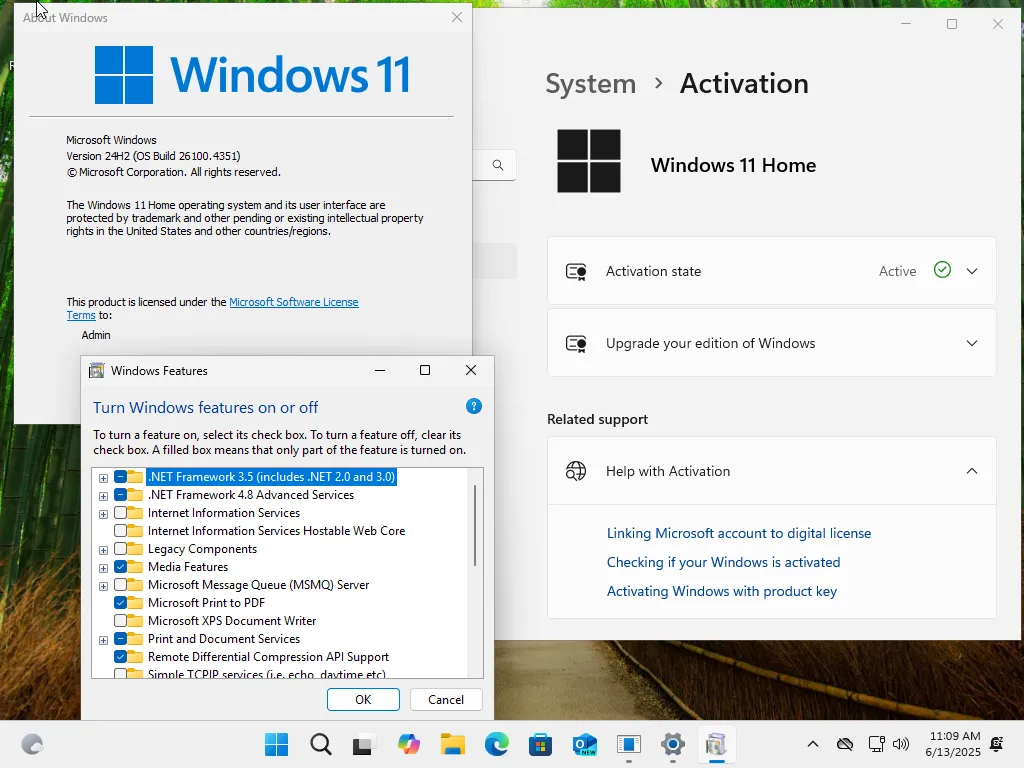Enable Microsoft XPS Document Writer checkbox

pyautogui.click(x=120, y=620)
